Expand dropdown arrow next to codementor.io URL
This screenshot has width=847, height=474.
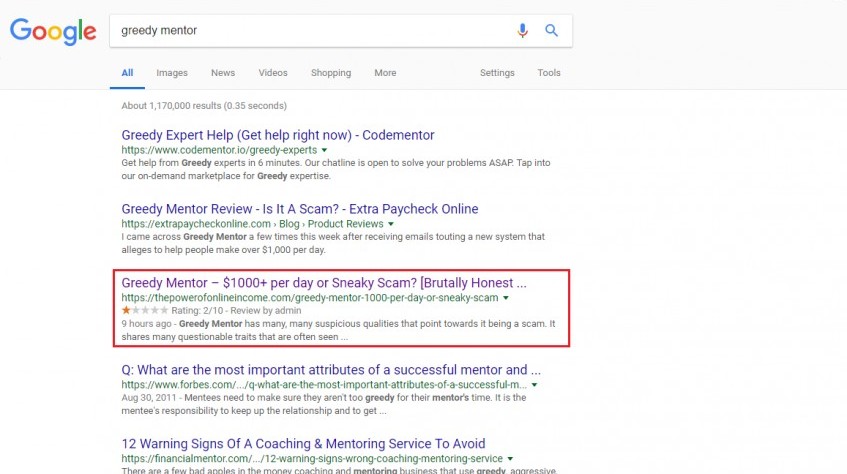[x=324, y=150]
